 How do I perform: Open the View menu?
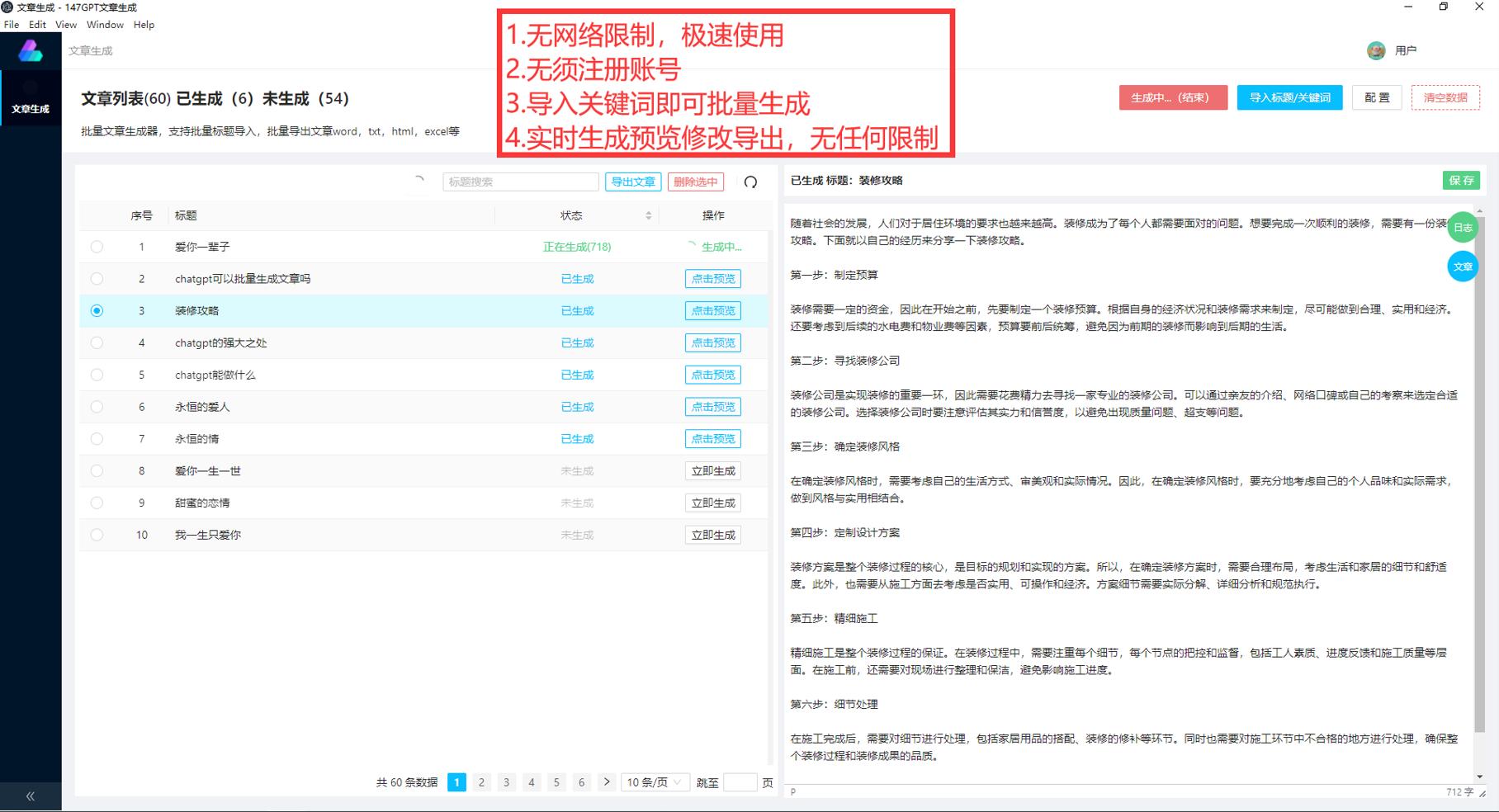click(64, 24)
